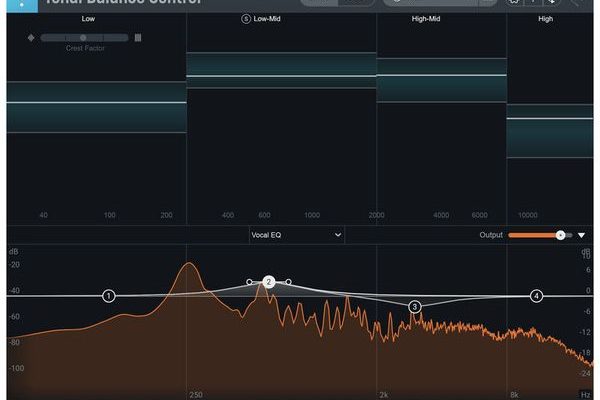This screenshot has height=400, width=600.
Task: Click the left bandwidth handle of node 2
Action: [249, 283]
